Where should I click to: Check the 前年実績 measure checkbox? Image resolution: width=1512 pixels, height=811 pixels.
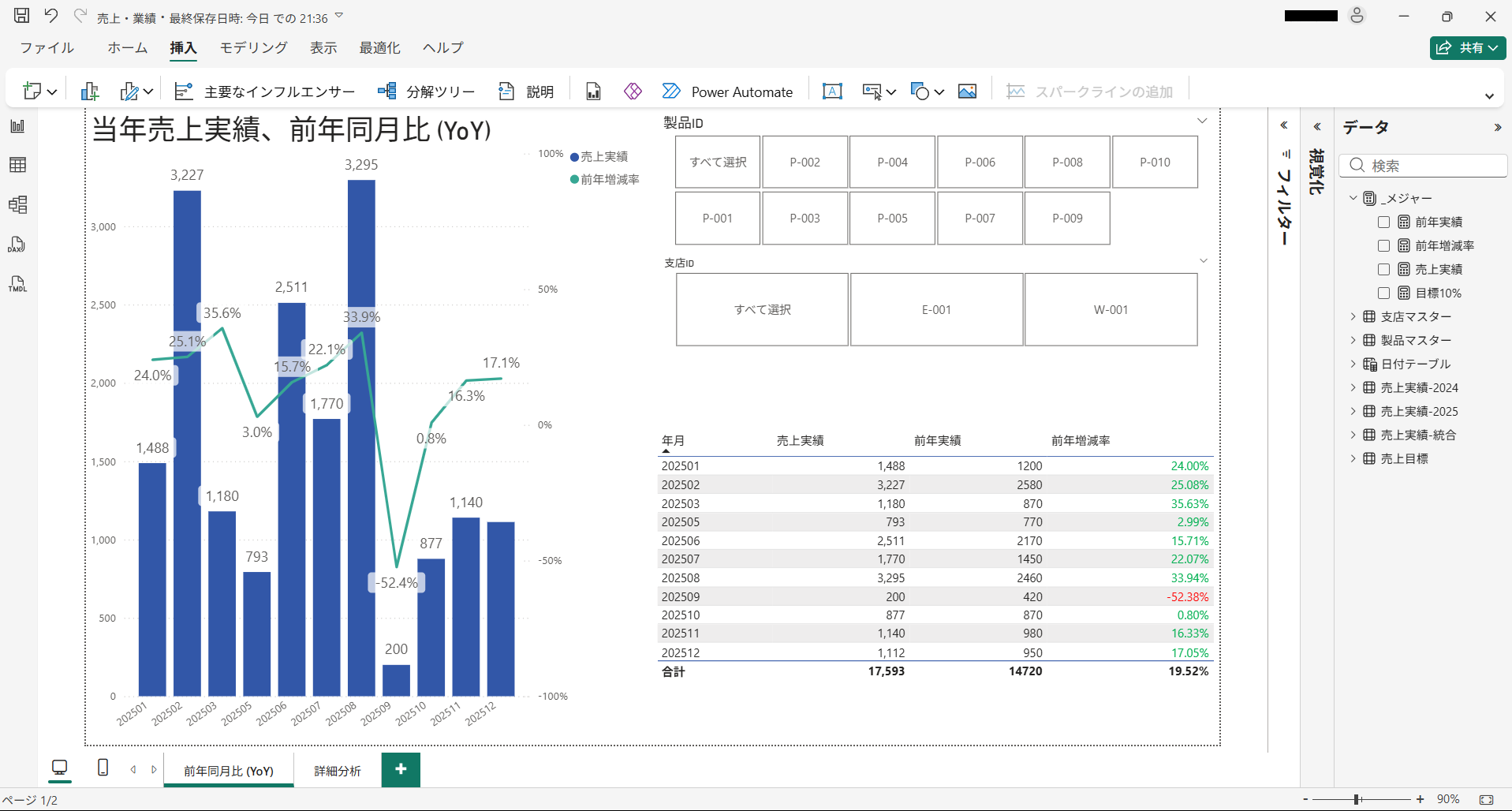[1383, 222]
